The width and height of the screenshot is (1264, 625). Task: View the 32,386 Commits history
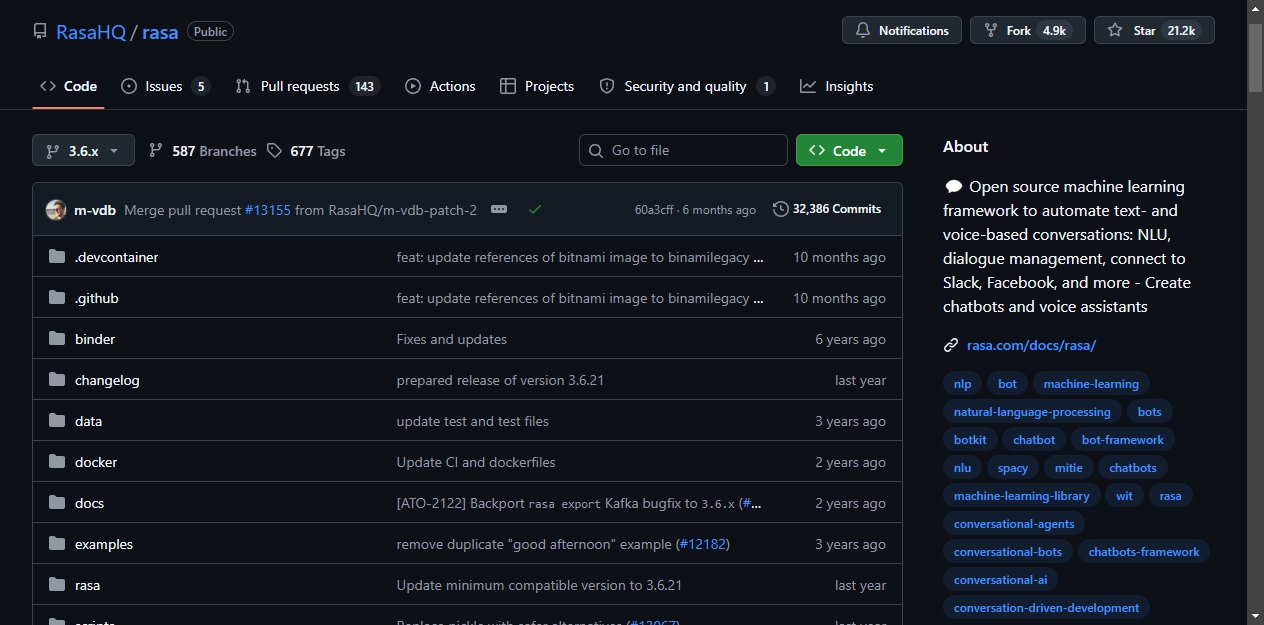pos(827,209)
